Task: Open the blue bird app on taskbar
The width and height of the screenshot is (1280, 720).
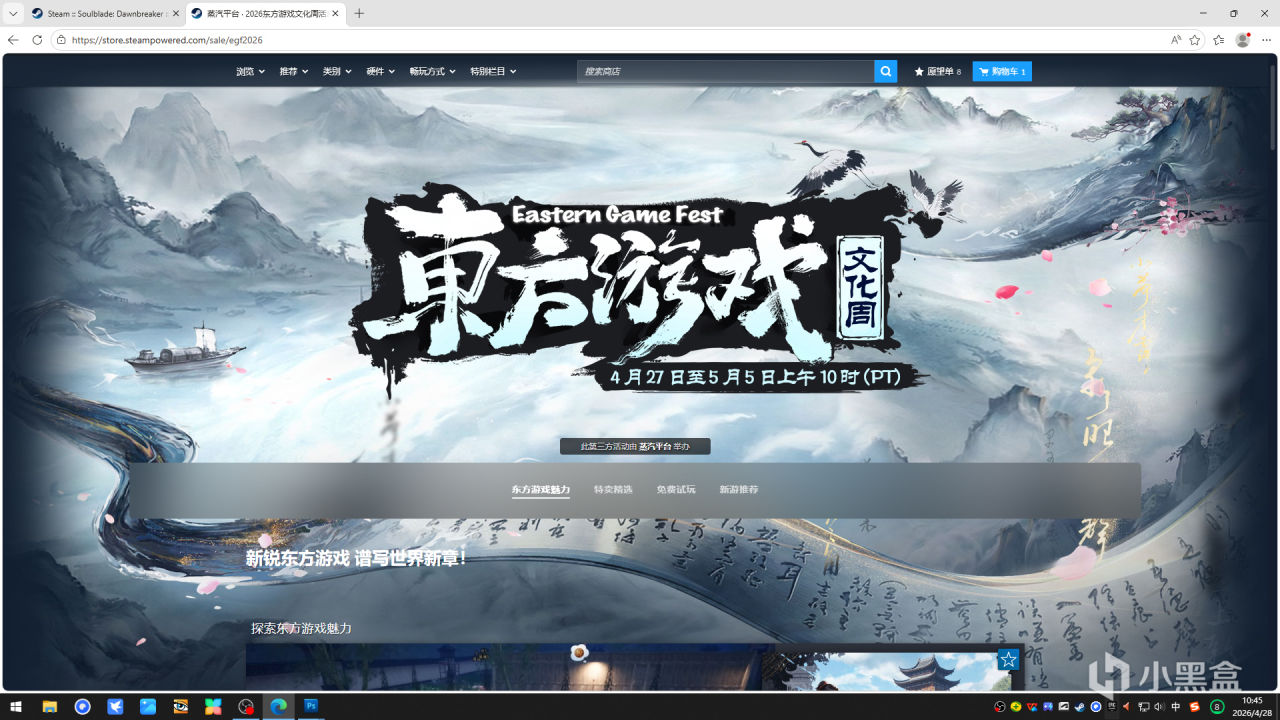Action: [x=115, y=707]
